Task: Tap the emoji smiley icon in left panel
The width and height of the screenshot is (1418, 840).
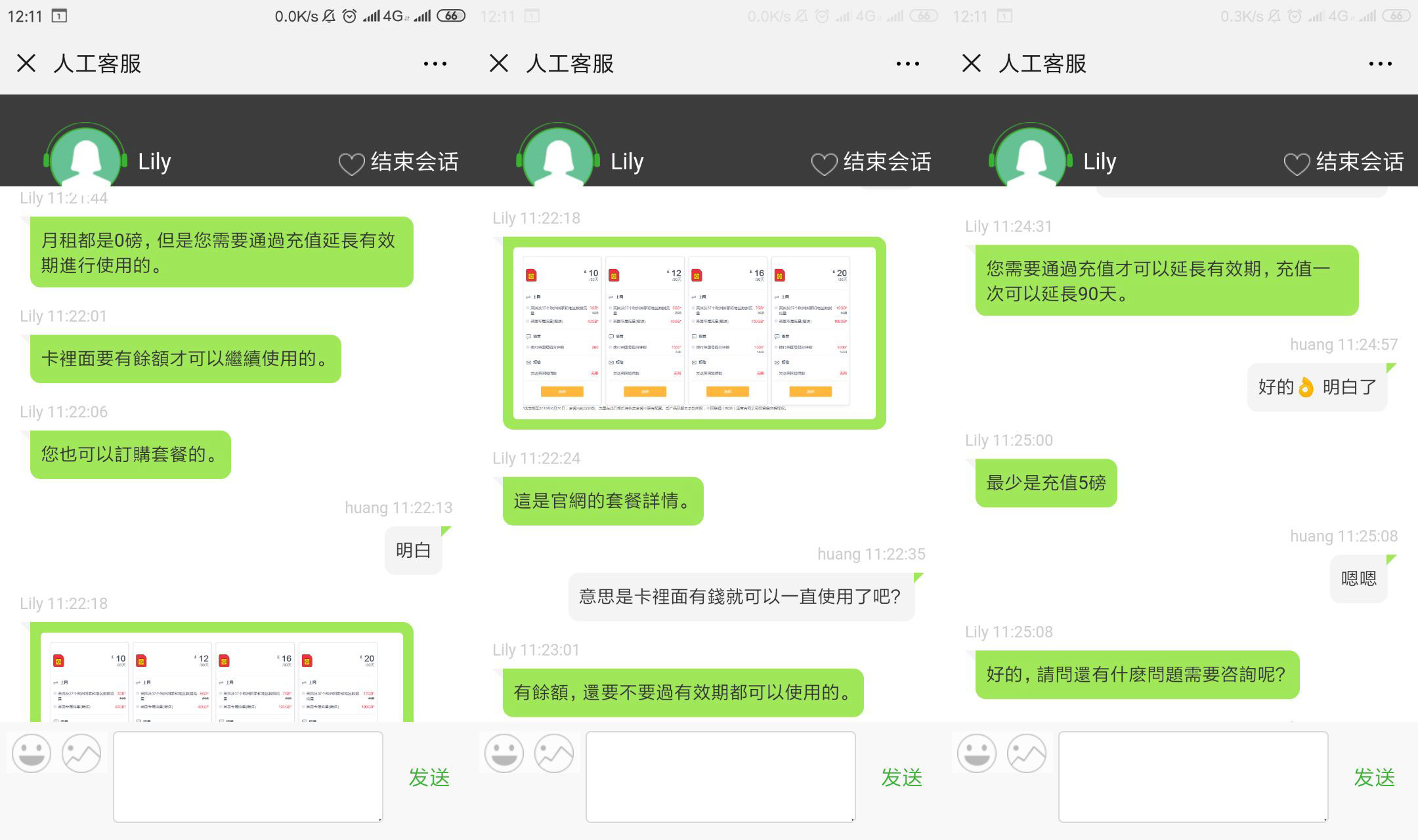Action: coord(32,753)
